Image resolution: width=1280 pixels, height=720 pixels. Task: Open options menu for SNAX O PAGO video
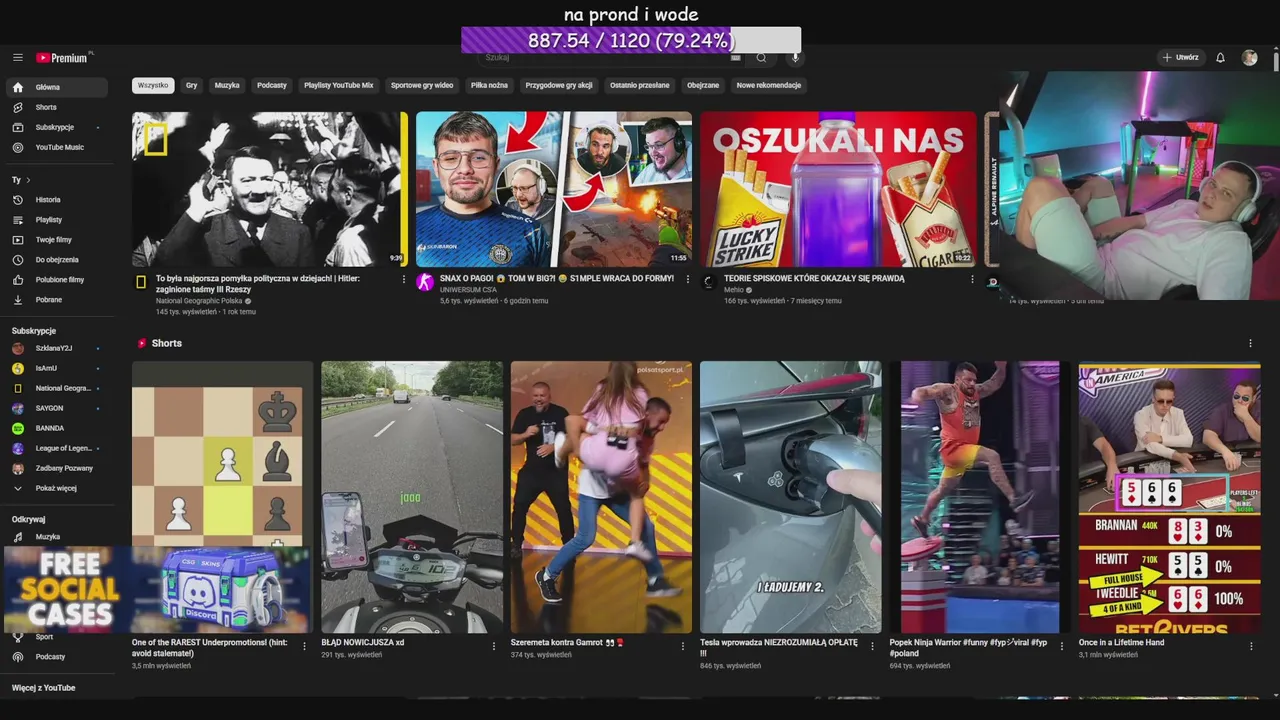[687, 279]
